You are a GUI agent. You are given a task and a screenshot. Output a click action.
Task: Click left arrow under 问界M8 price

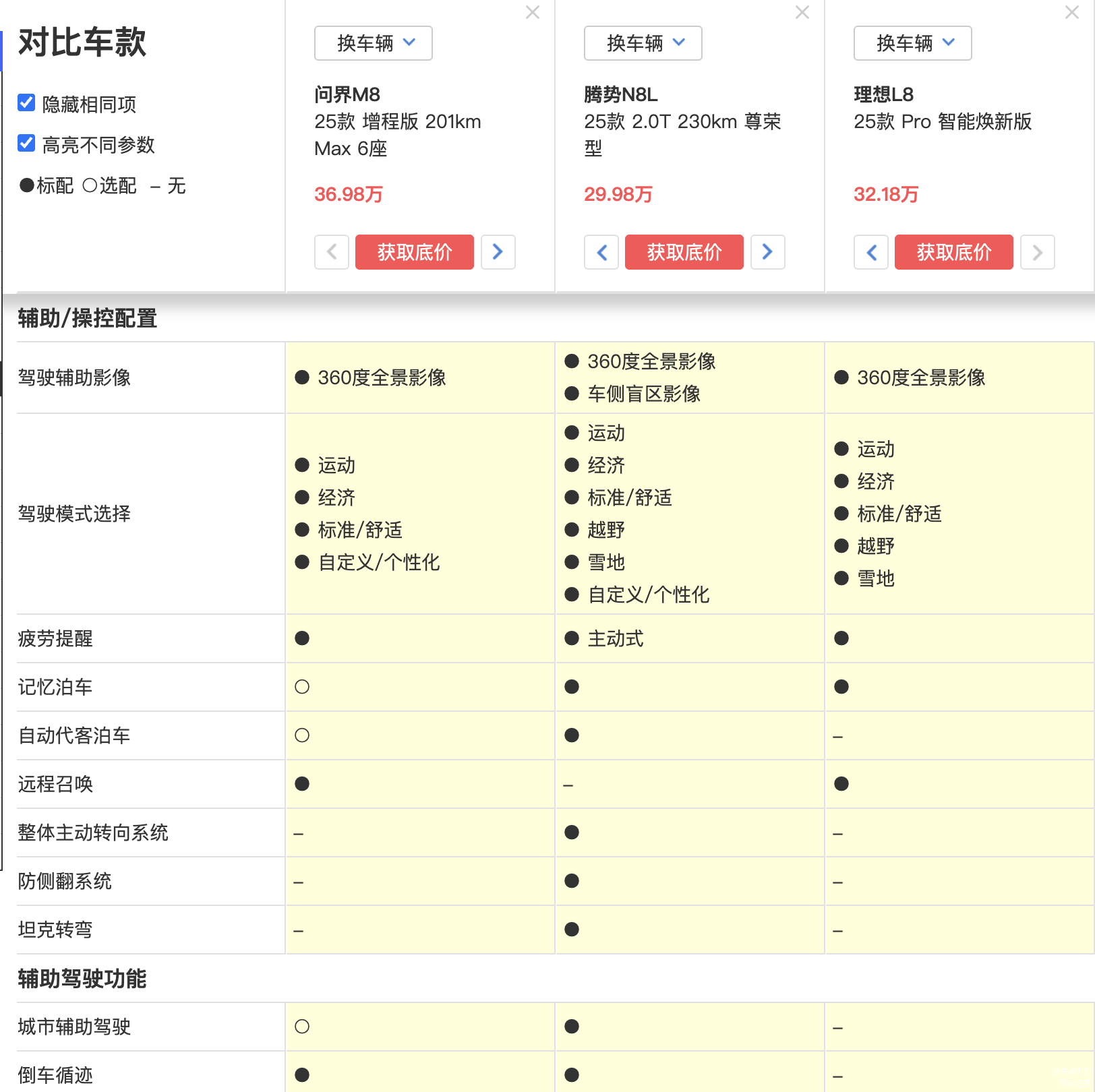click(x=332, y=252)
